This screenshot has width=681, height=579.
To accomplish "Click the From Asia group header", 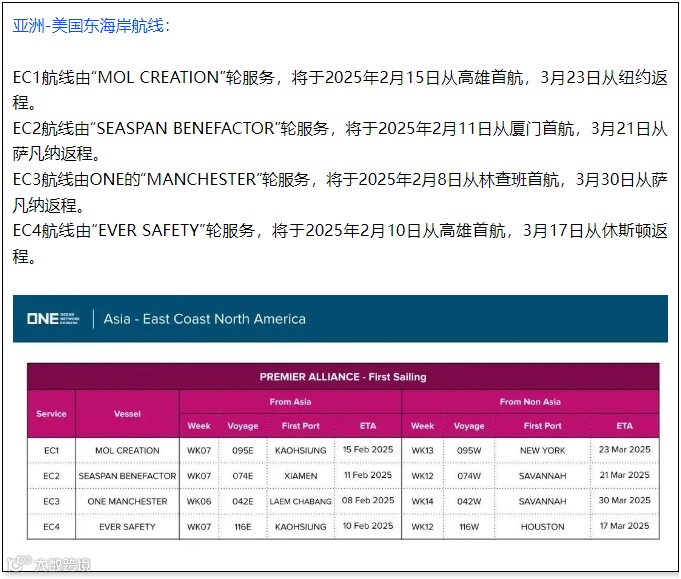I will (x=290, y=402).
